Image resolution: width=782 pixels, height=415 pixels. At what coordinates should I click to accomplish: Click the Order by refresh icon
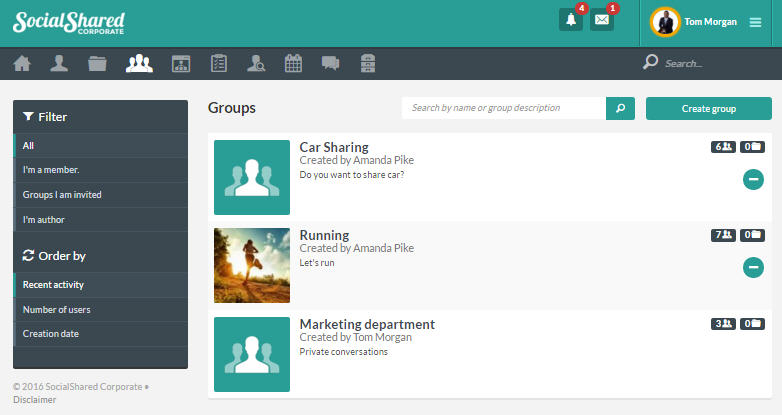[28, 255]
